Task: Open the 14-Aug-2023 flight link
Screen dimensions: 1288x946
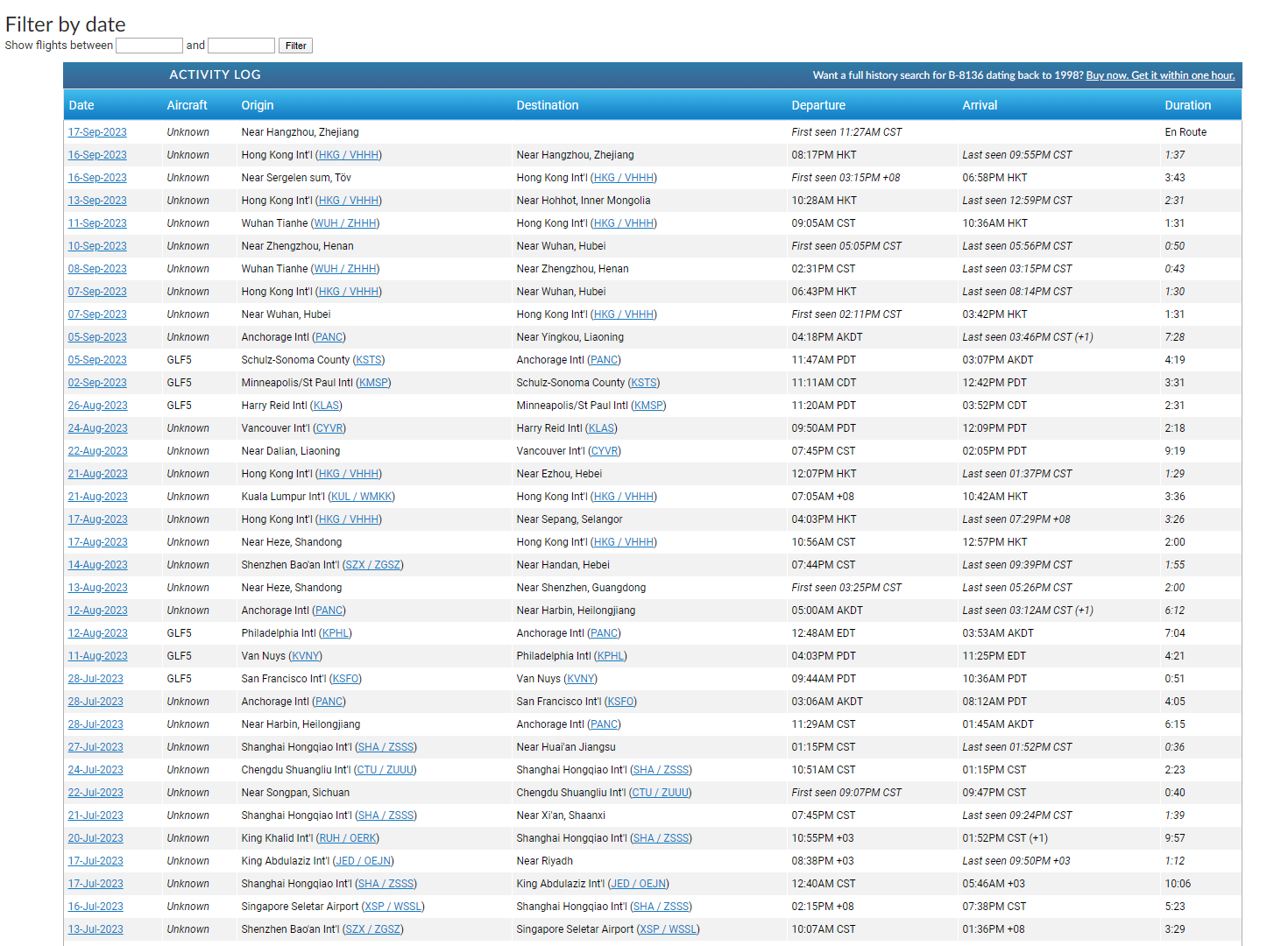Action: (x=98, y=565)
